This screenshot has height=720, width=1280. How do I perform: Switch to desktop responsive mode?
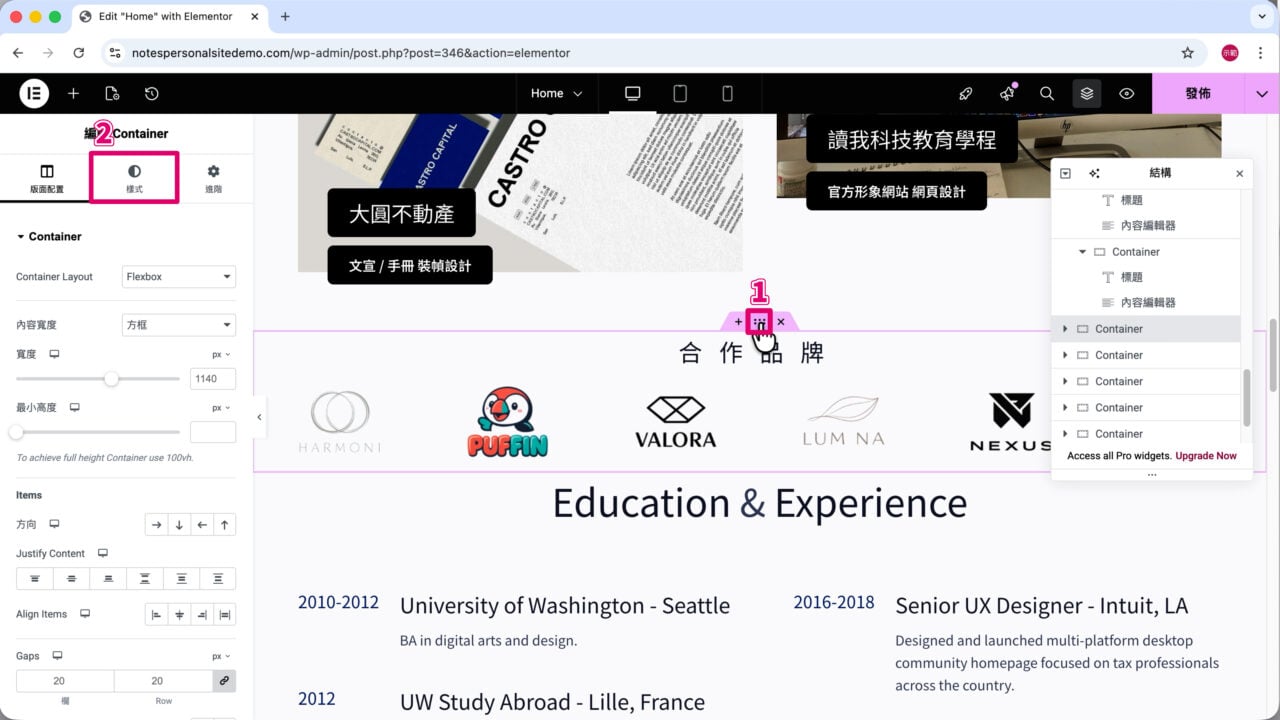[x=632, y=93]
